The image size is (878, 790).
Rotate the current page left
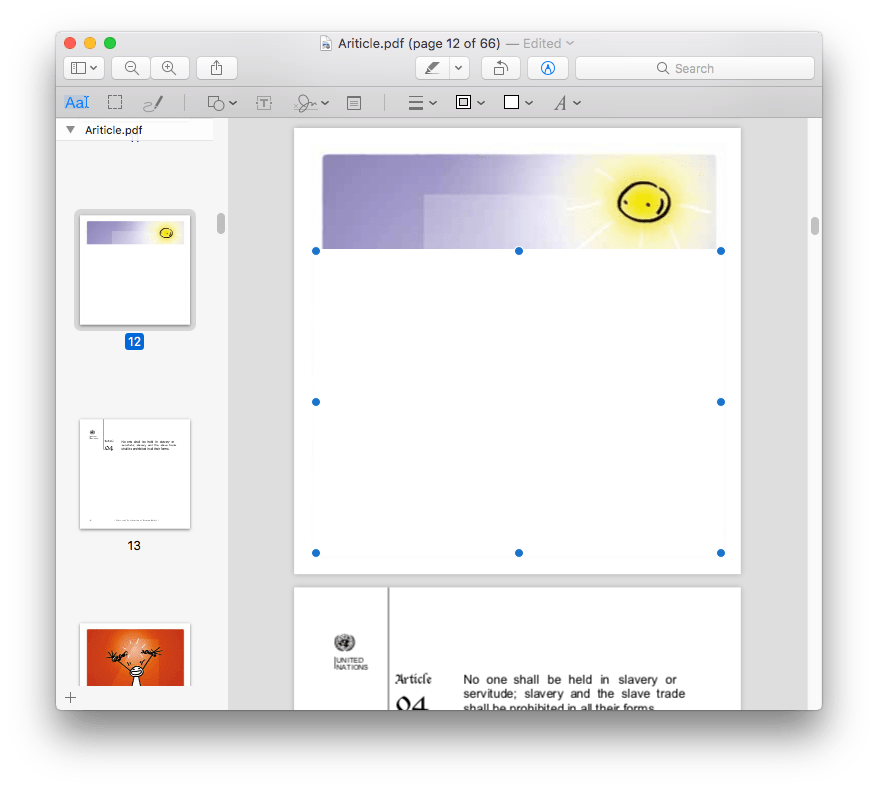(500, 68)
